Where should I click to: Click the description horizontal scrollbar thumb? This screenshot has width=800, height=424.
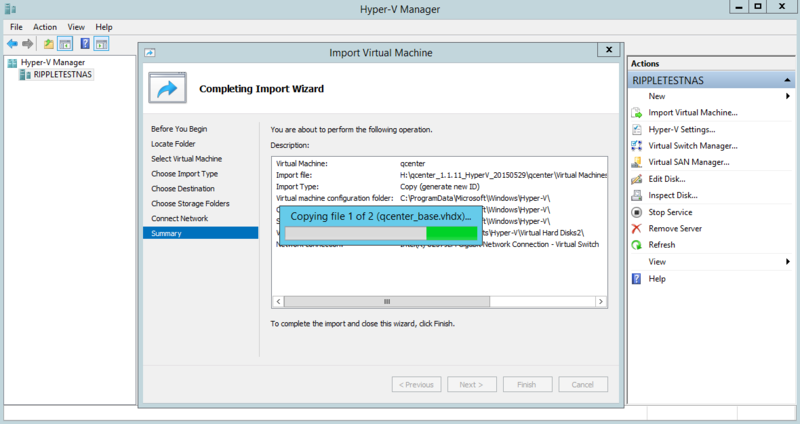pos(387,302)
